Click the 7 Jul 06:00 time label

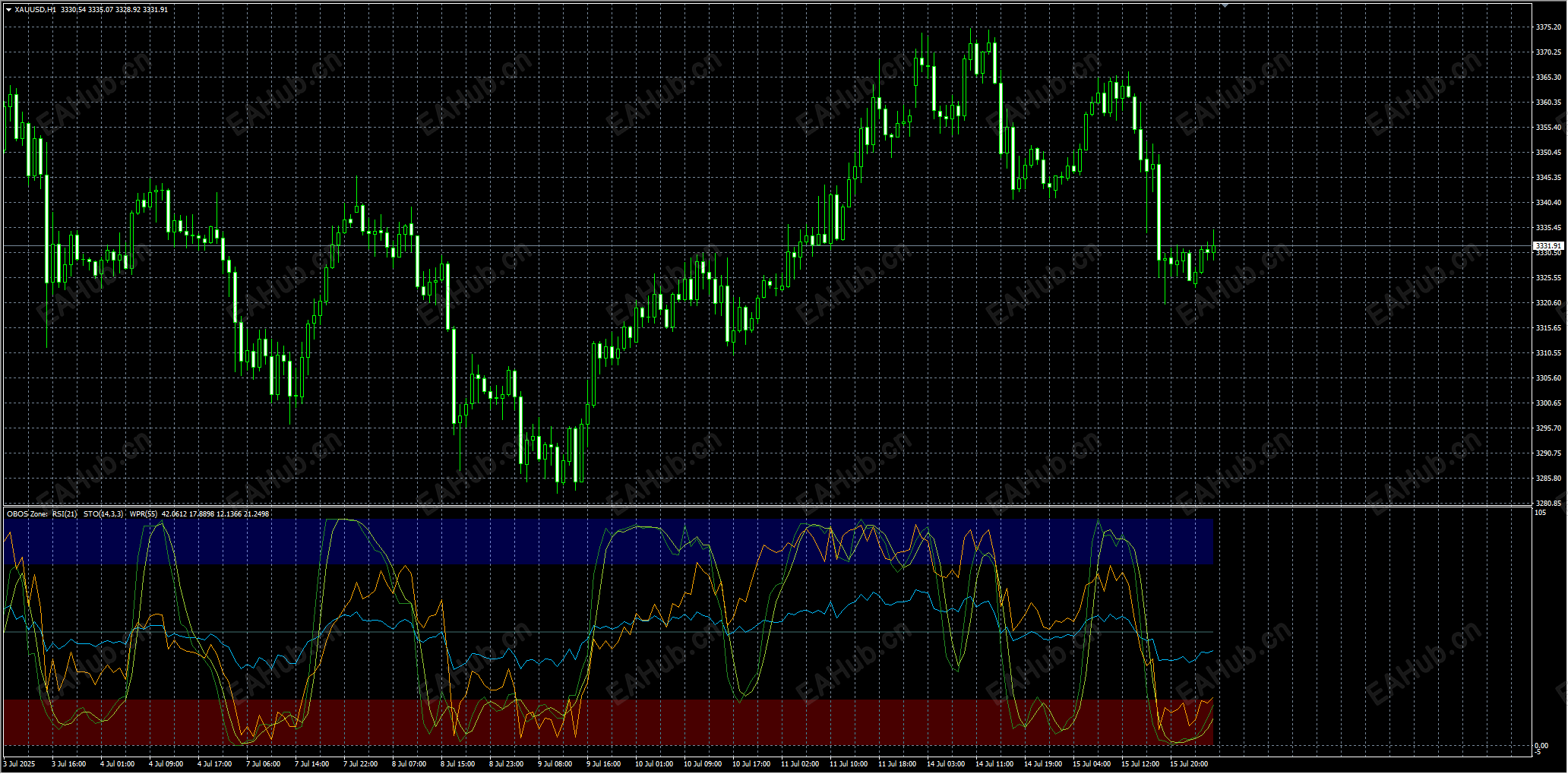click(264, 764)
